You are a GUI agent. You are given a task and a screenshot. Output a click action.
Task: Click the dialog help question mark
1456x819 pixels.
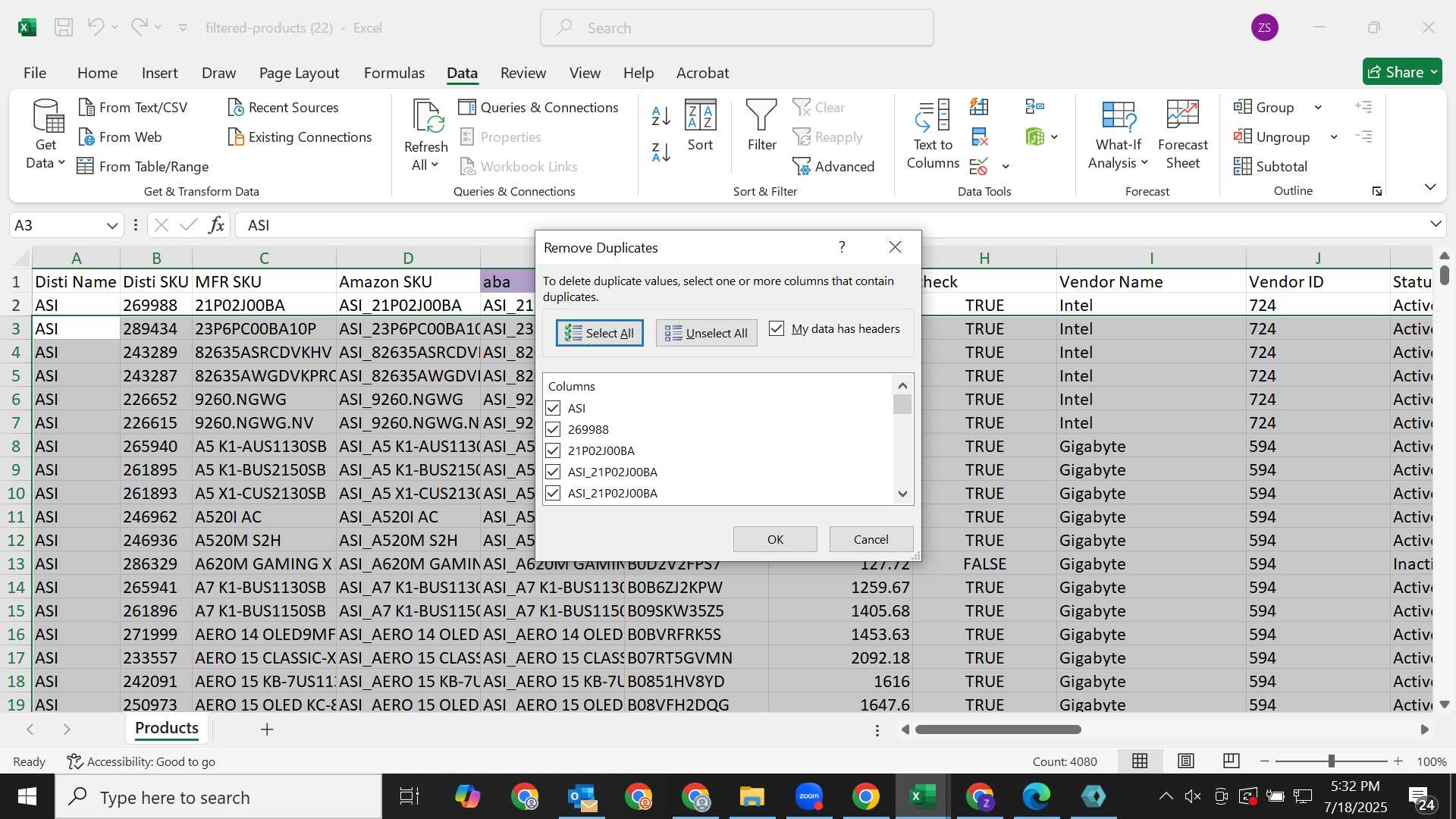pos(842,247)
